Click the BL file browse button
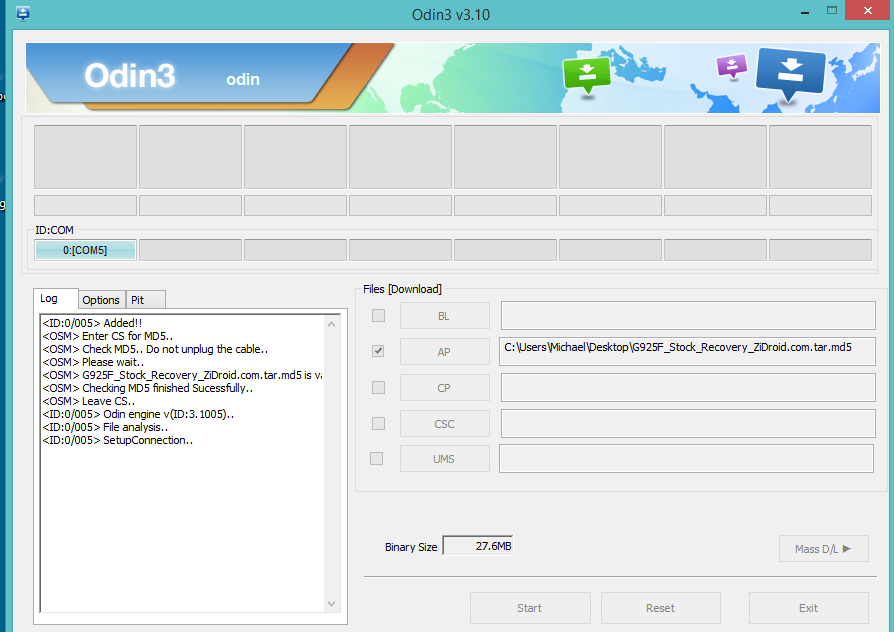 click(x=444, y=316)
